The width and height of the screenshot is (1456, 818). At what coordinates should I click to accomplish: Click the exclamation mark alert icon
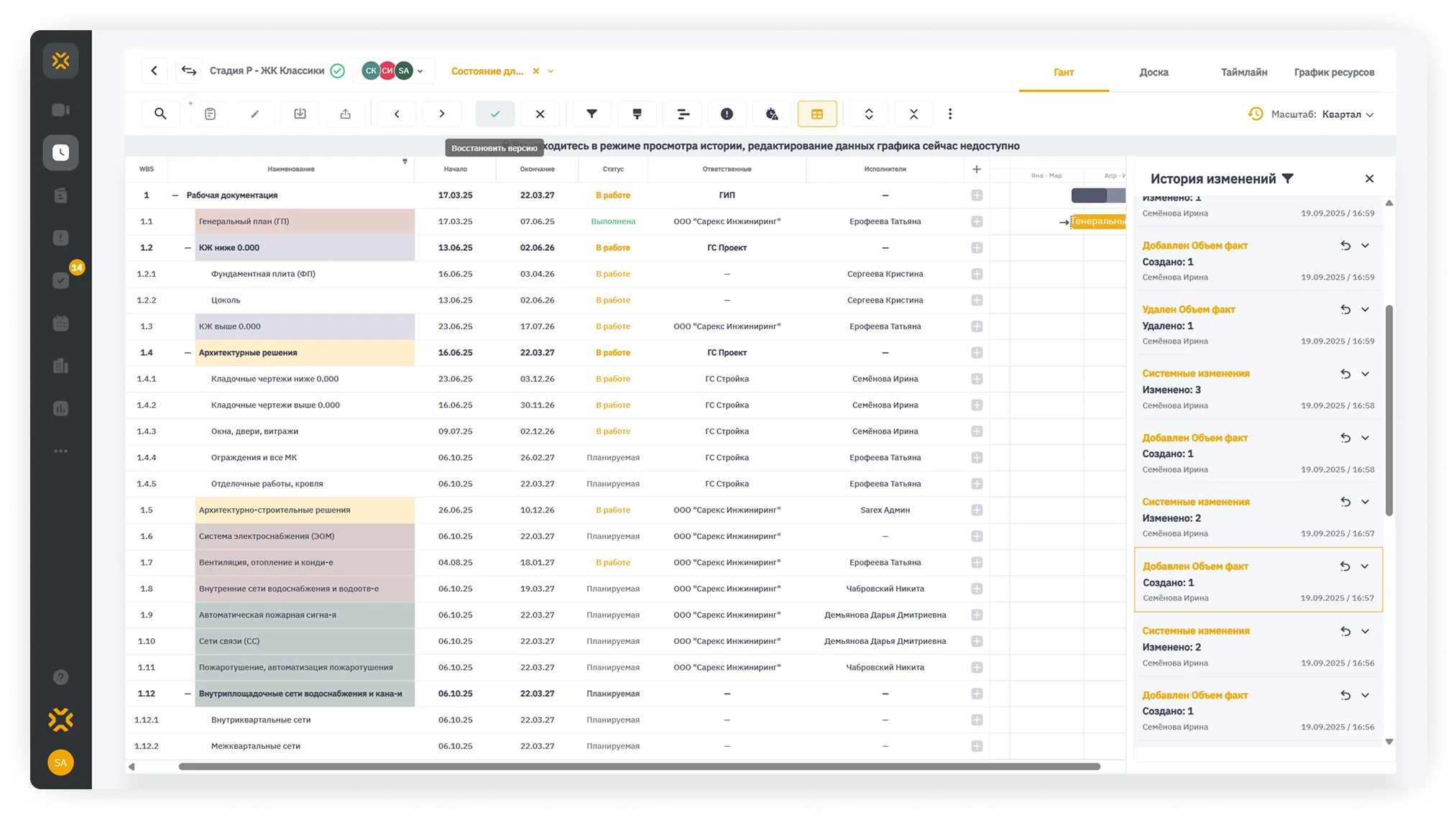click(x=727, y=114)
